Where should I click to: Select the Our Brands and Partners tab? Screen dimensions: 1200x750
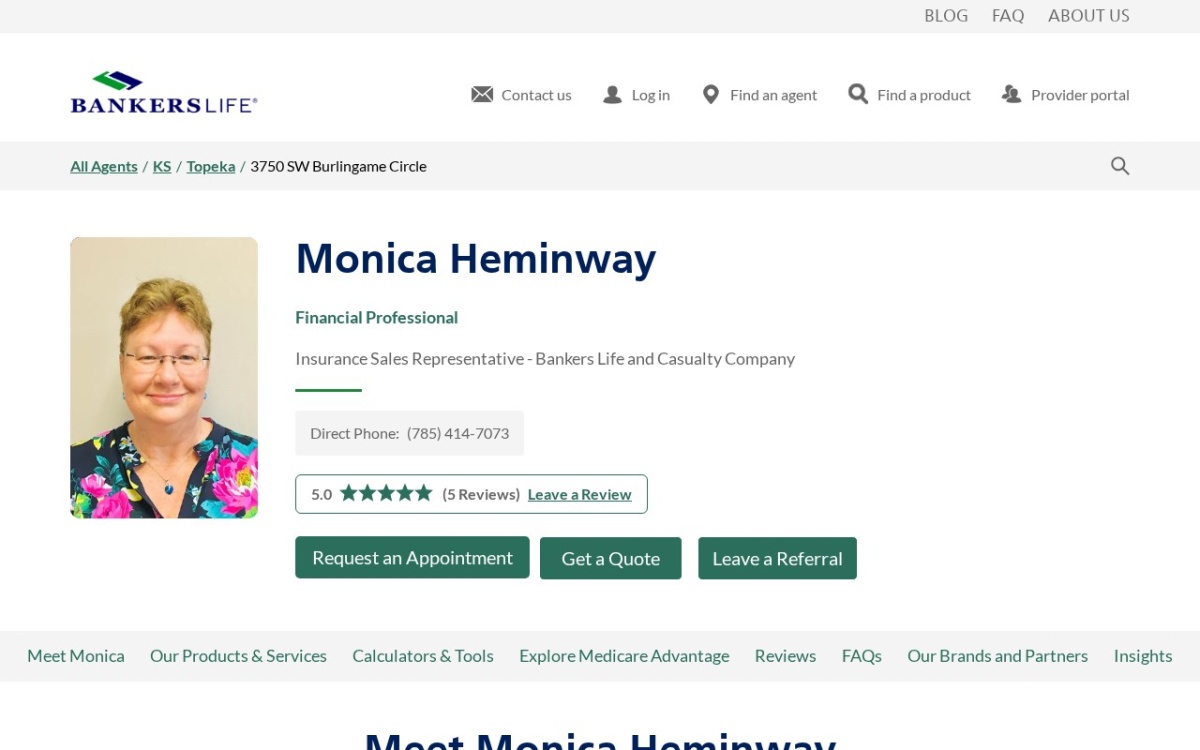click(997, 656)
